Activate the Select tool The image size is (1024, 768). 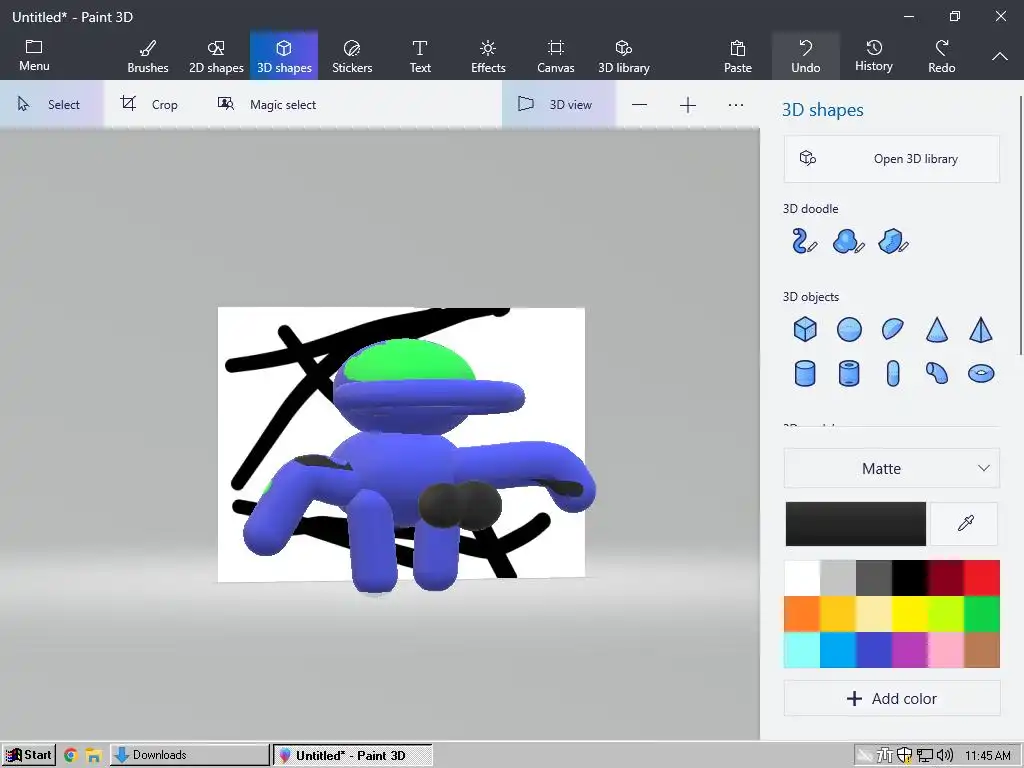[51, 104]
